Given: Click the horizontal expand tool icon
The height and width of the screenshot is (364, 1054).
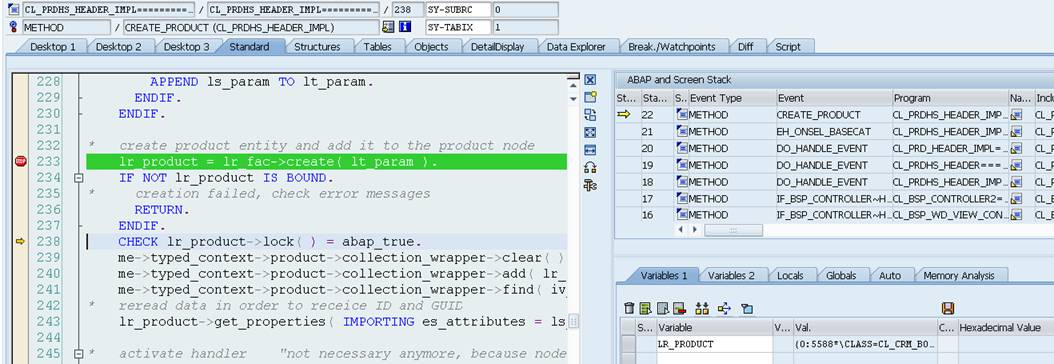Looking at the screenshot, I should (590, 150).
